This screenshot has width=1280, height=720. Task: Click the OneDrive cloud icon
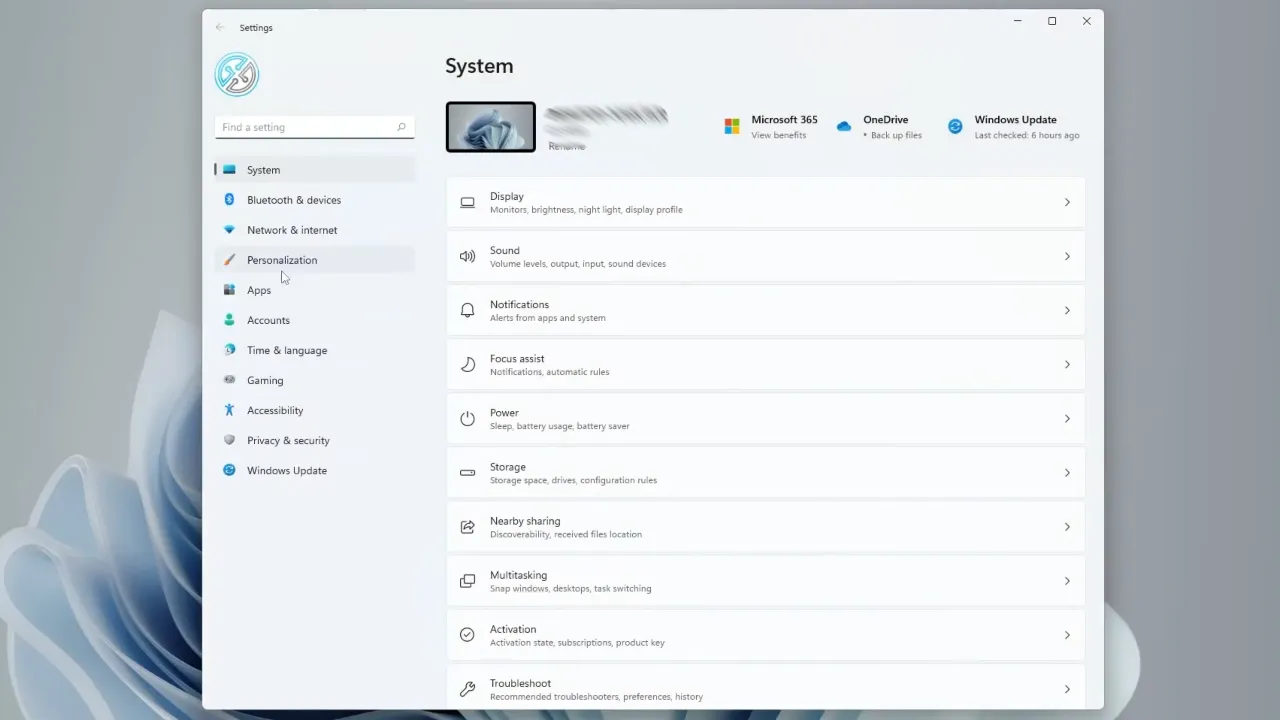coord(843,126)
